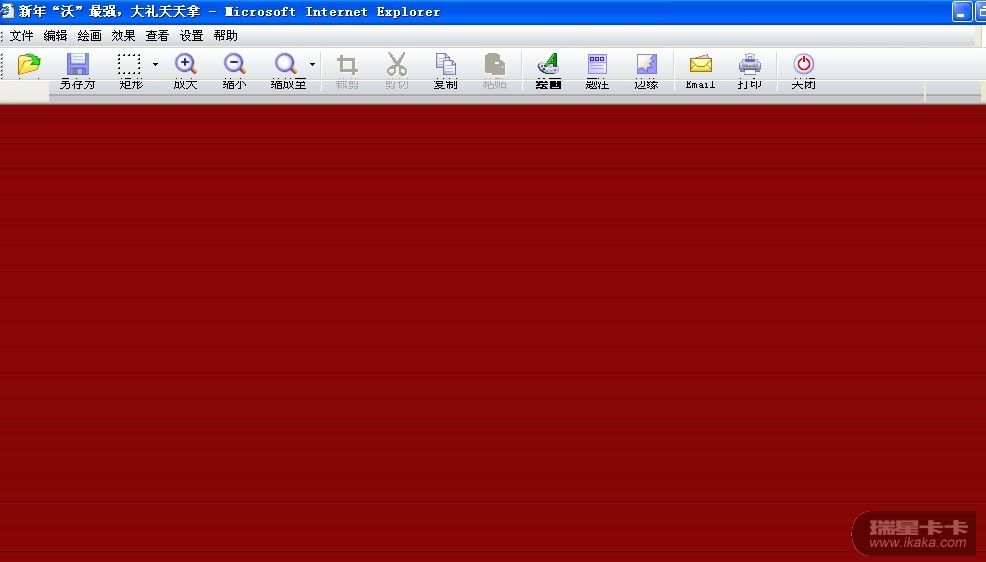The height and width of the screenshot is (562, 986).
Task: Click the 缩小 zoom out magnifier
Action: pos(235,64)
